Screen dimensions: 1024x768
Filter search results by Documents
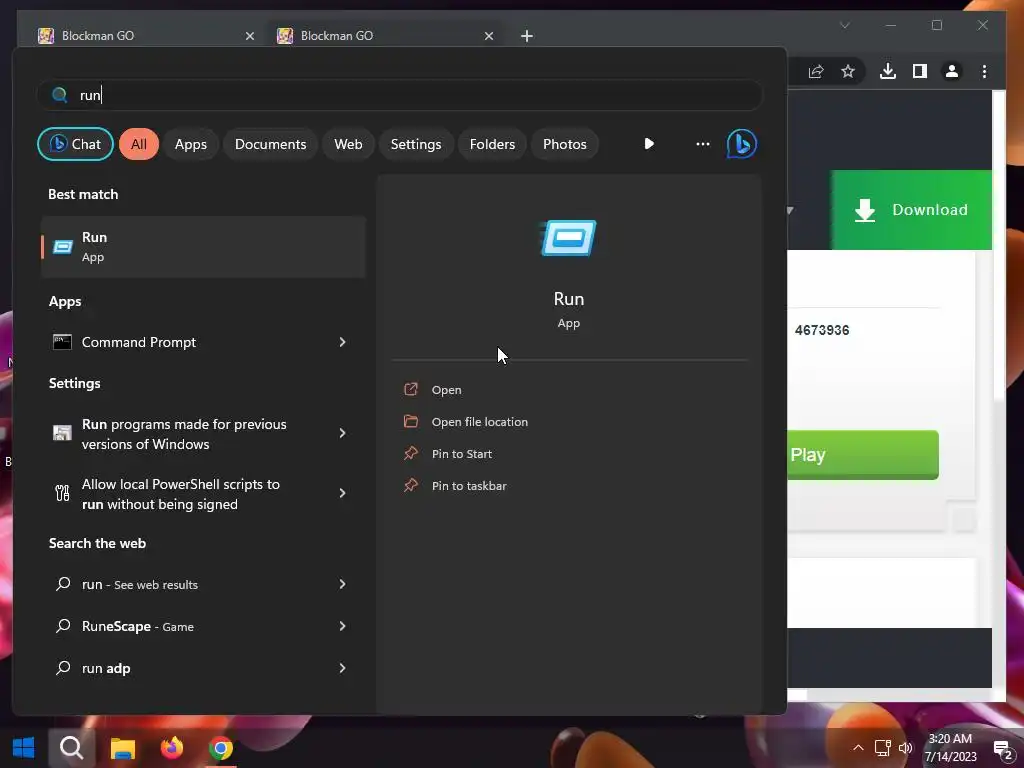(x=270, y=144)
